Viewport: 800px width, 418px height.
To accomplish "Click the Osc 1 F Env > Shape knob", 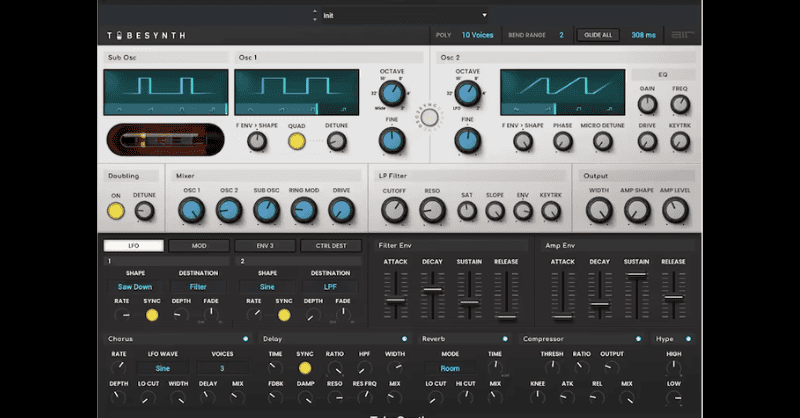I will point(257,141).
